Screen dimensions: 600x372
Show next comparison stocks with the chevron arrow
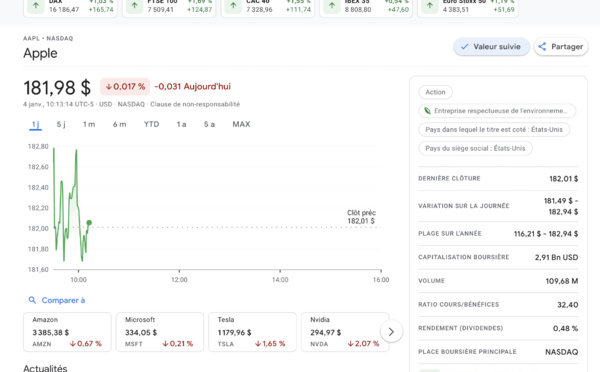tap(391, 331)
